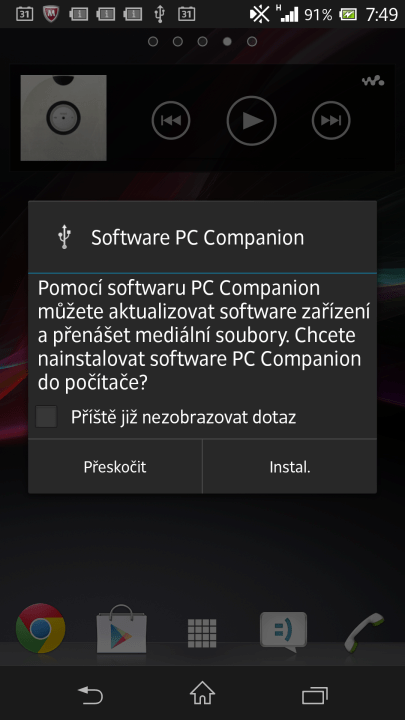The image size is (405, 720).
Task: Open the phone dialer handset icon
Action: [364, 631]
